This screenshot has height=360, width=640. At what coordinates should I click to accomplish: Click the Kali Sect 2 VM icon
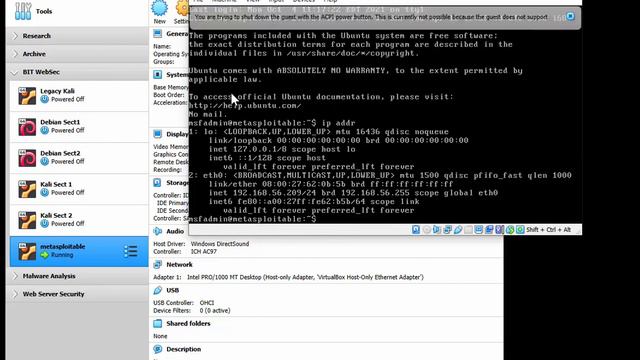click(27, 220)
